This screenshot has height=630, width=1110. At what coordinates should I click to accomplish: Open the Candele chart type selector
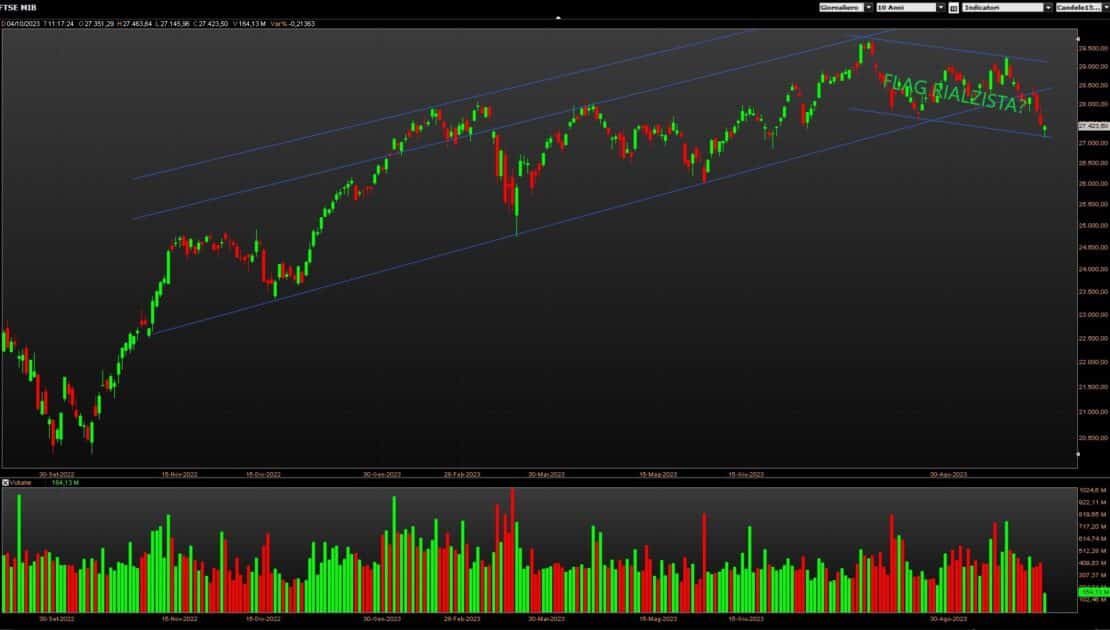[x=1082, y=7]
